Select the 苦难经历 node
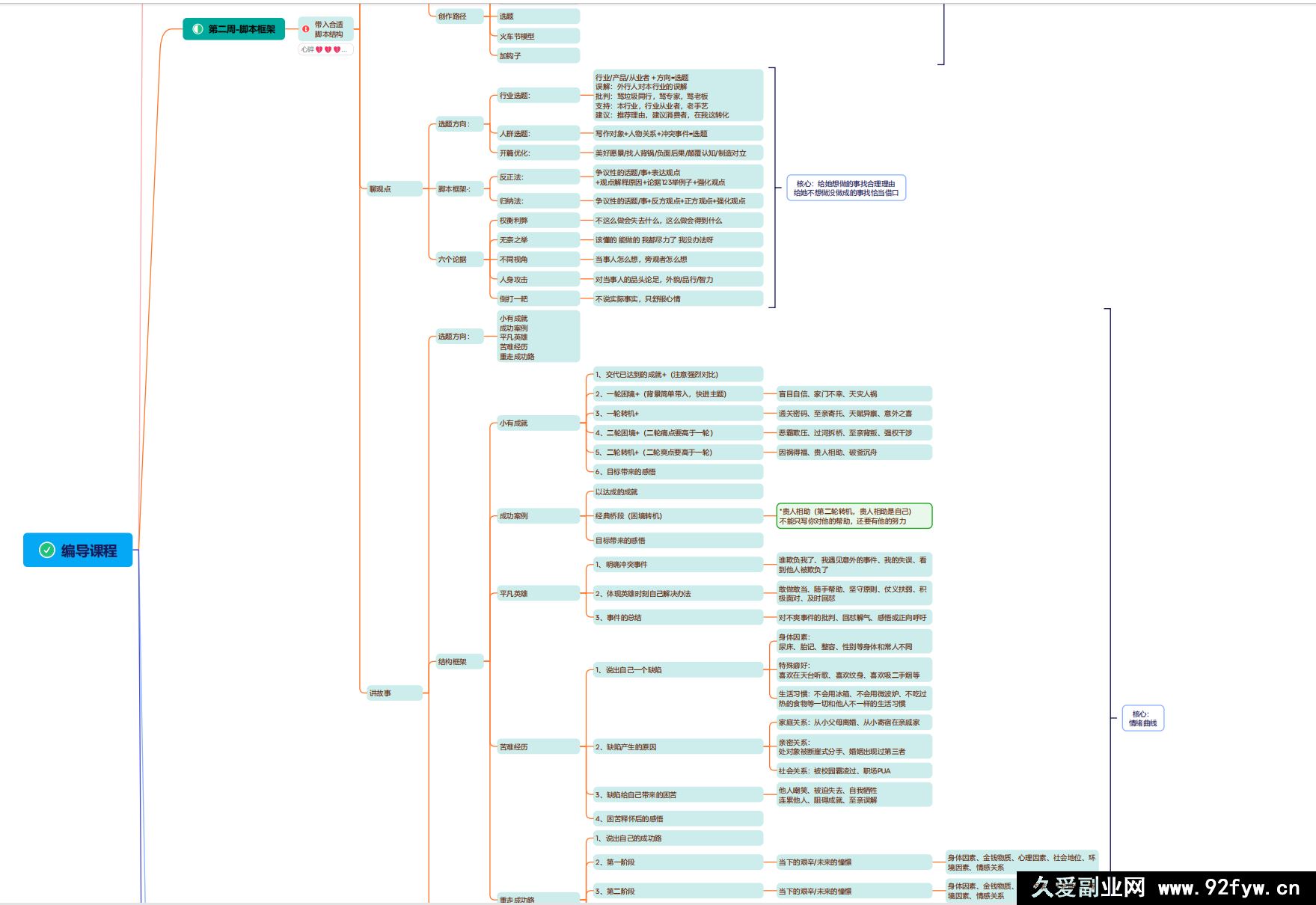This screenshot has height=905, width=1316. 515,747
